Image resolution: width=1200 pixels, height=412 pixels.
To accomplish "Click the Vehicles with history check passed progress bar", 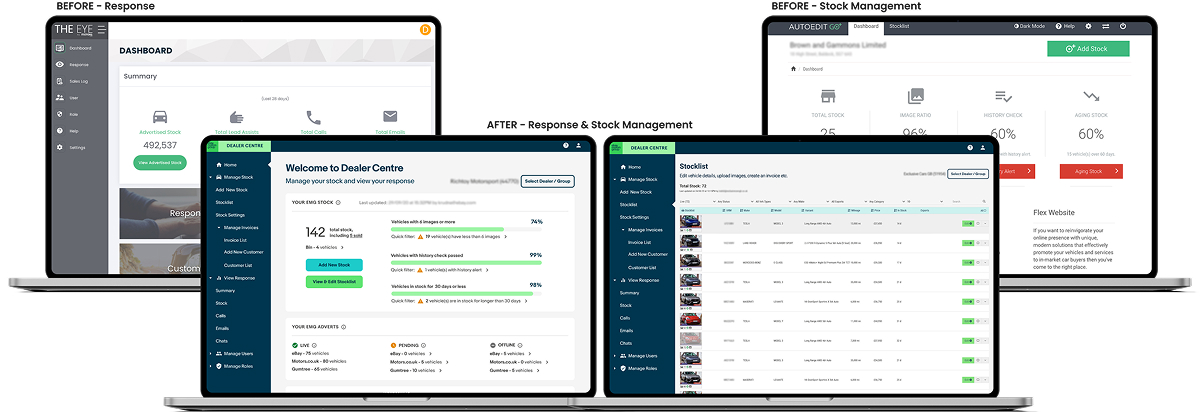I will [x=466, y=262].
